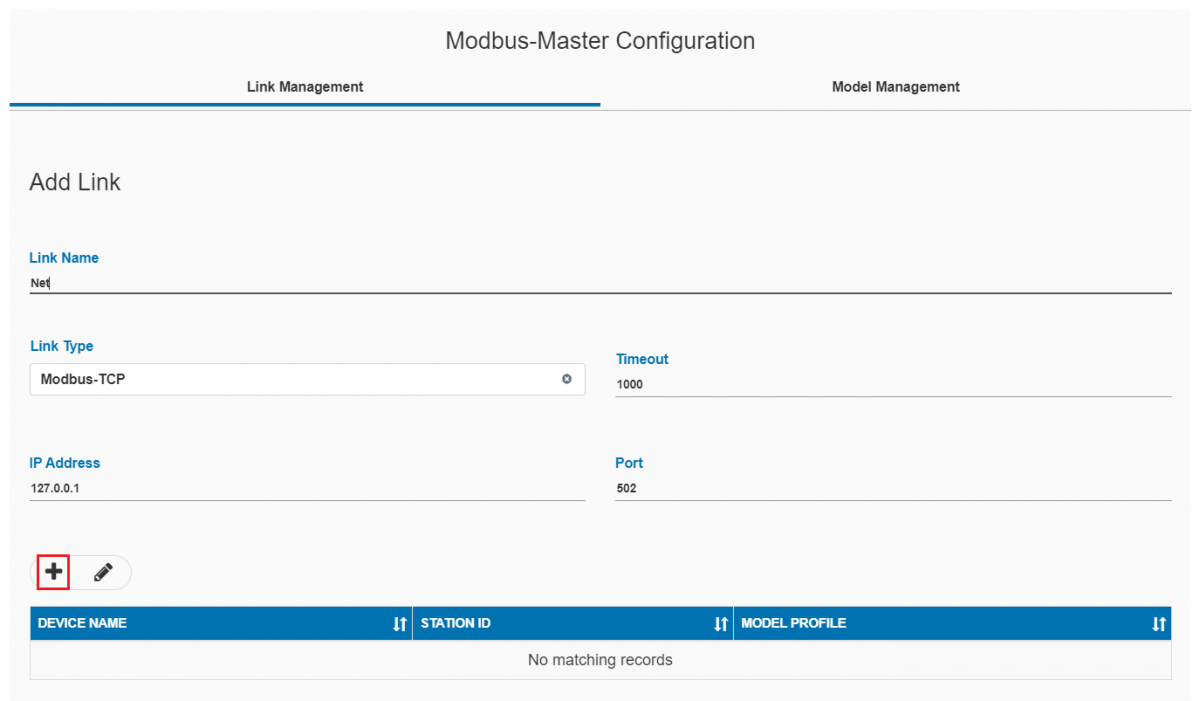Click the sort arrows on Model Profile column
The image size is (1200, 701).
click(1159, 623)
